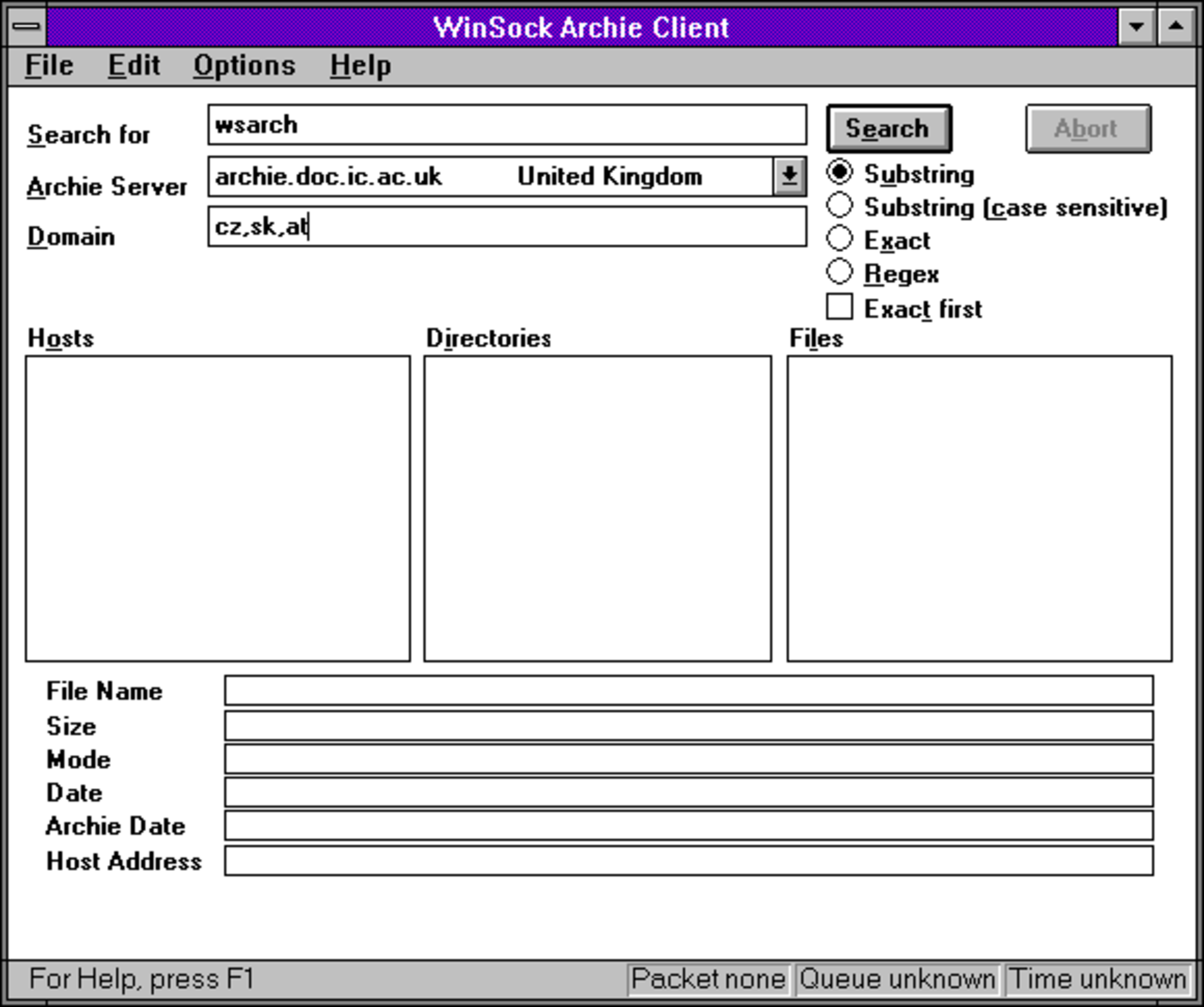Click in the Domain input field
The image size is (1204, 1007).
click(507, 227)
